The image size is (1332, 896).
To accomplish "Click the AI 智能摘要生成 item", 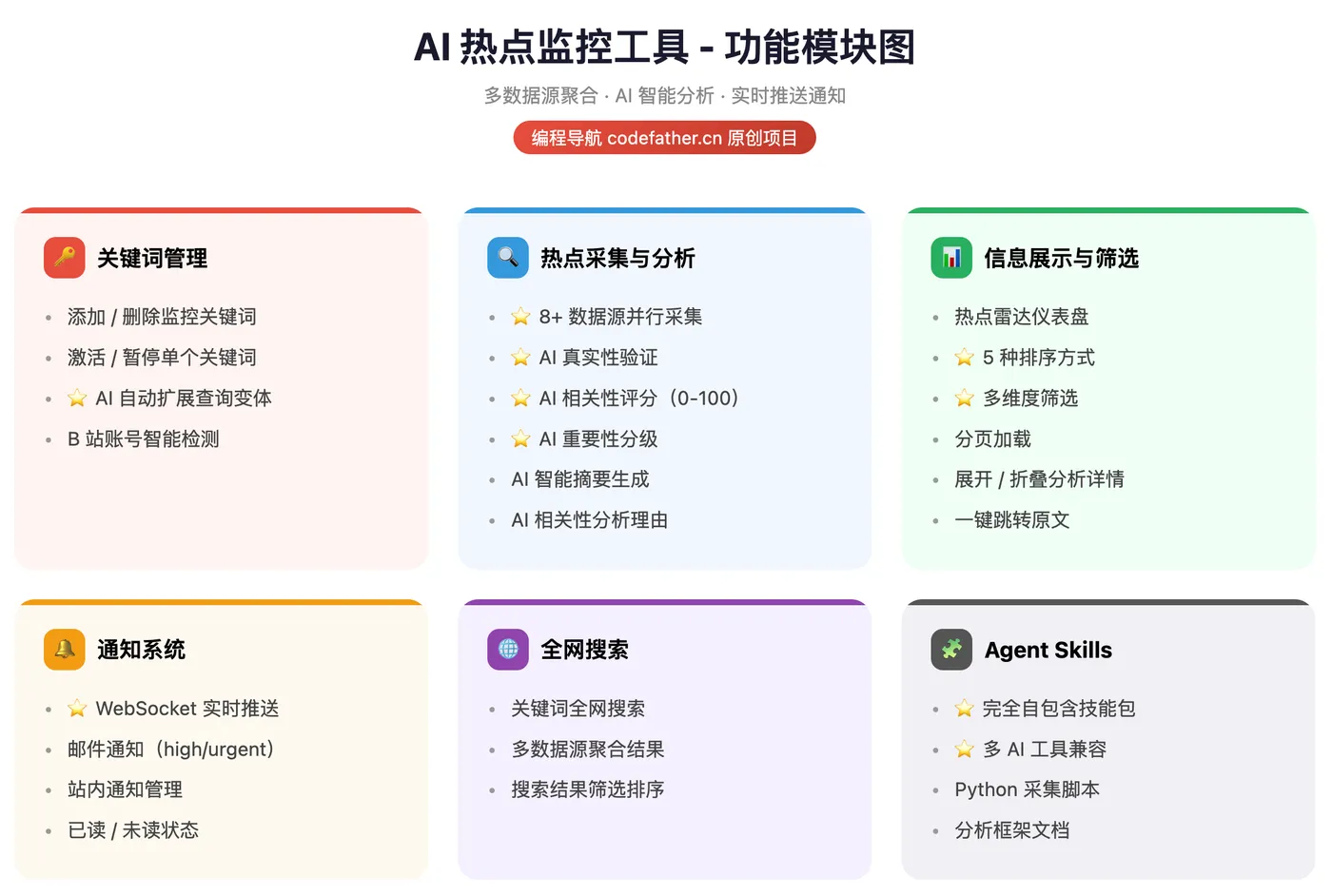I will [580, 479].
